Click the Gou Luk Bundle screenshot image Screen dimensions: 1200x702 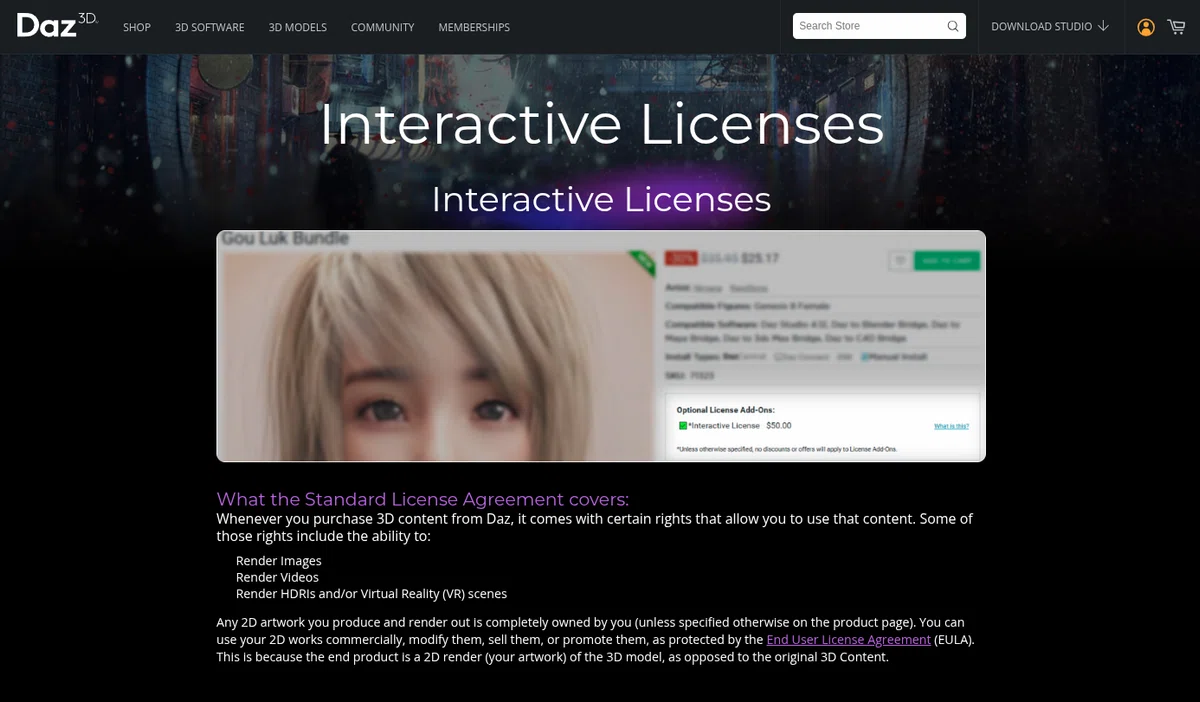point(601,346)
